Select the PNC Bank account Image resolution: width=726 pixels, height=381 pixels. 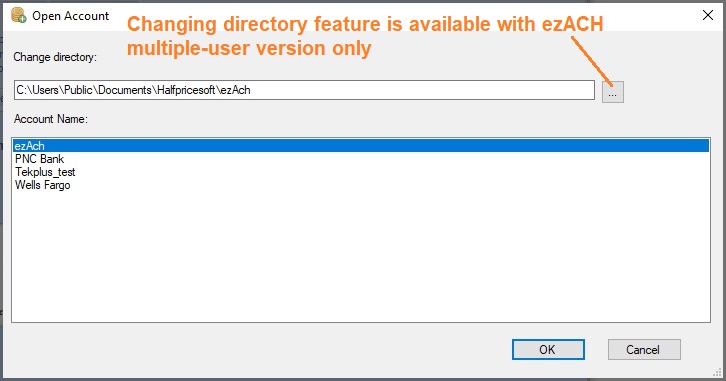[39, 159]
